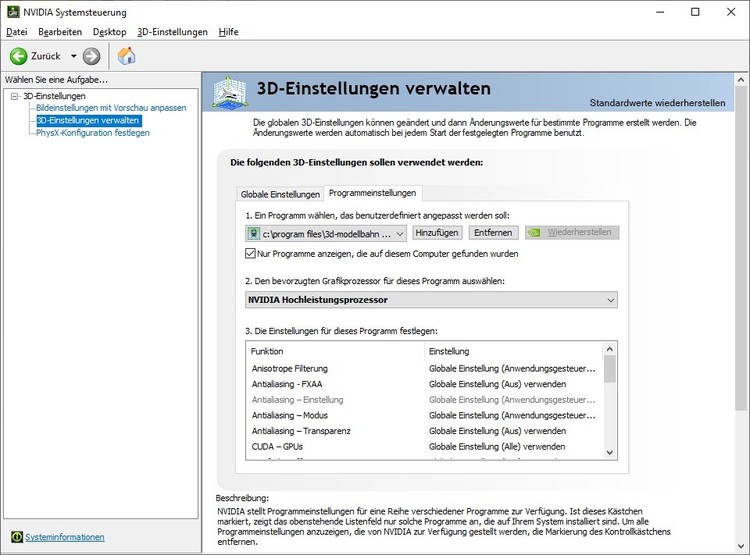Click the Wiederherstellen button

[572, 233]
